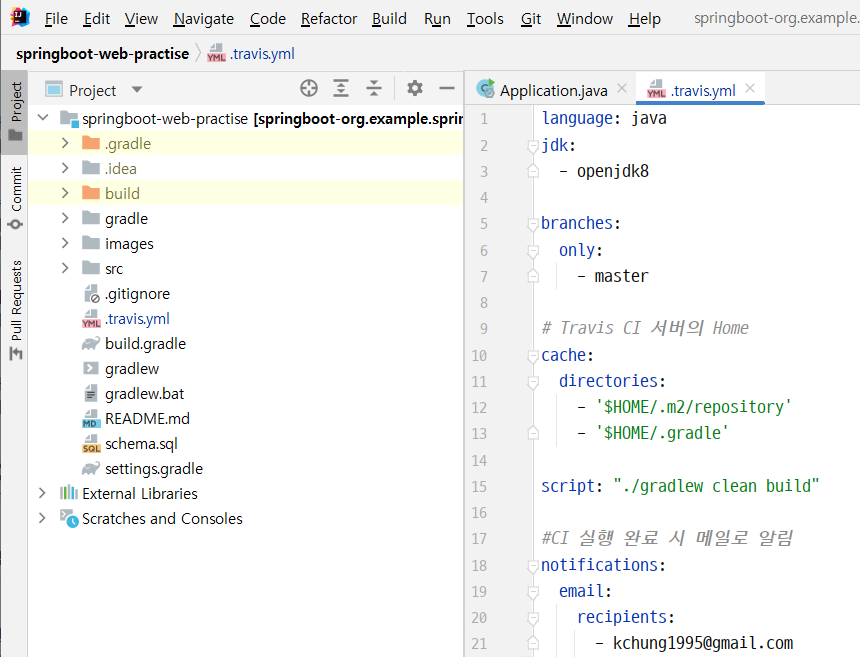Click the .travis.yml YML icon in tree
Viewport: 860px width, 657px height.
tap(91, 319)
